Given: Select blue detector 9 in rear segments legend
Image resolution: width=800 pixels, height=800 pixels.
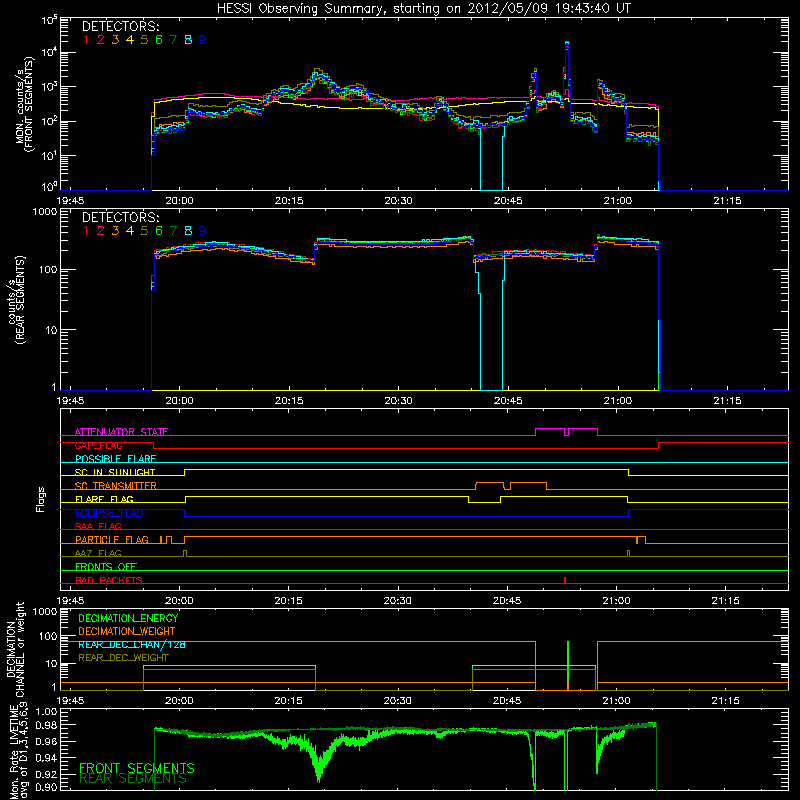Looking at the screenshot, I should (203, 231).
